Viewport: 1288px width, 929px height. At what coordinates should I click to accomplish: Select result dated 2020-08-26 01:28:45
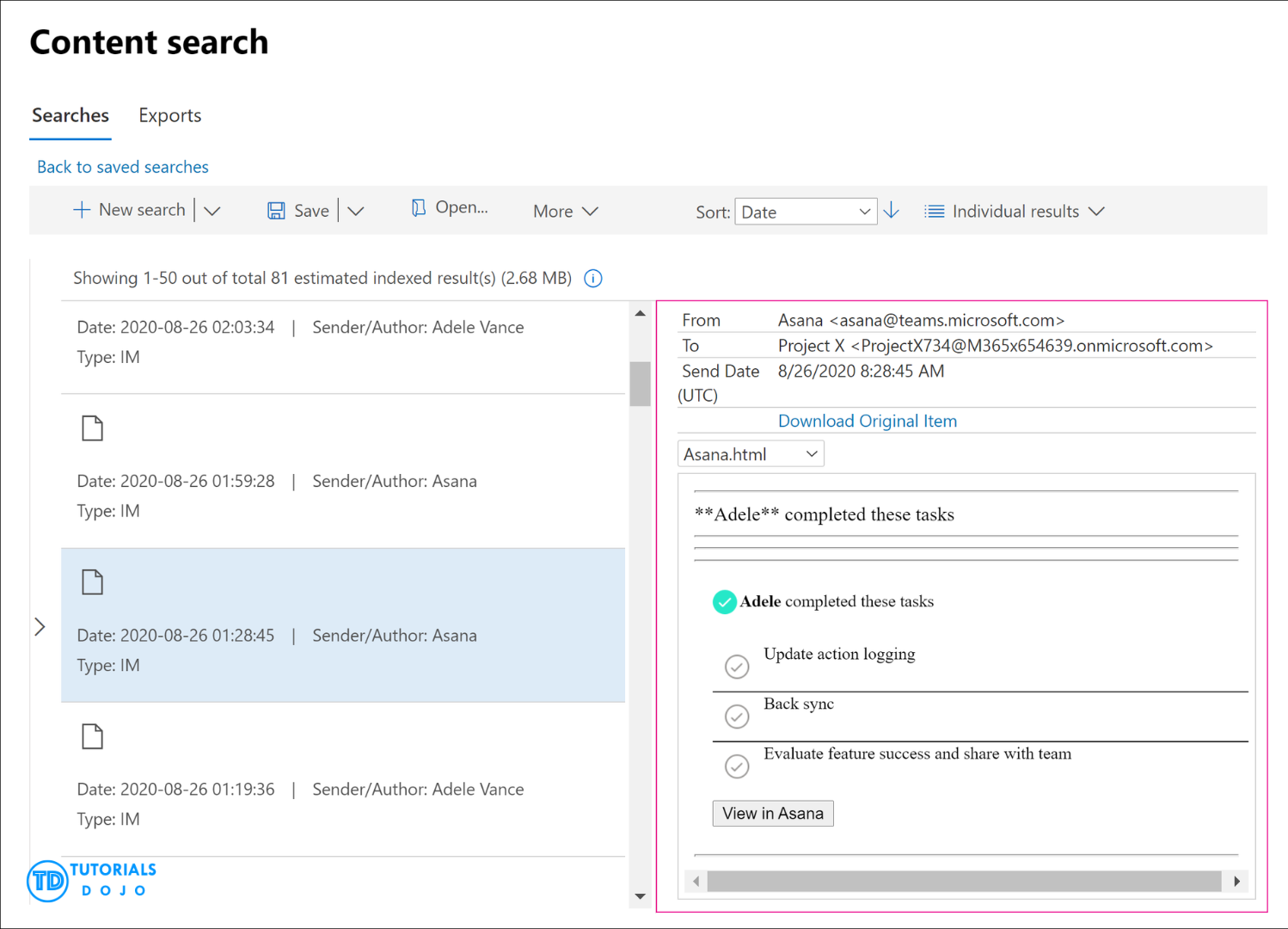pyautogui.click(x=343, y=625)
